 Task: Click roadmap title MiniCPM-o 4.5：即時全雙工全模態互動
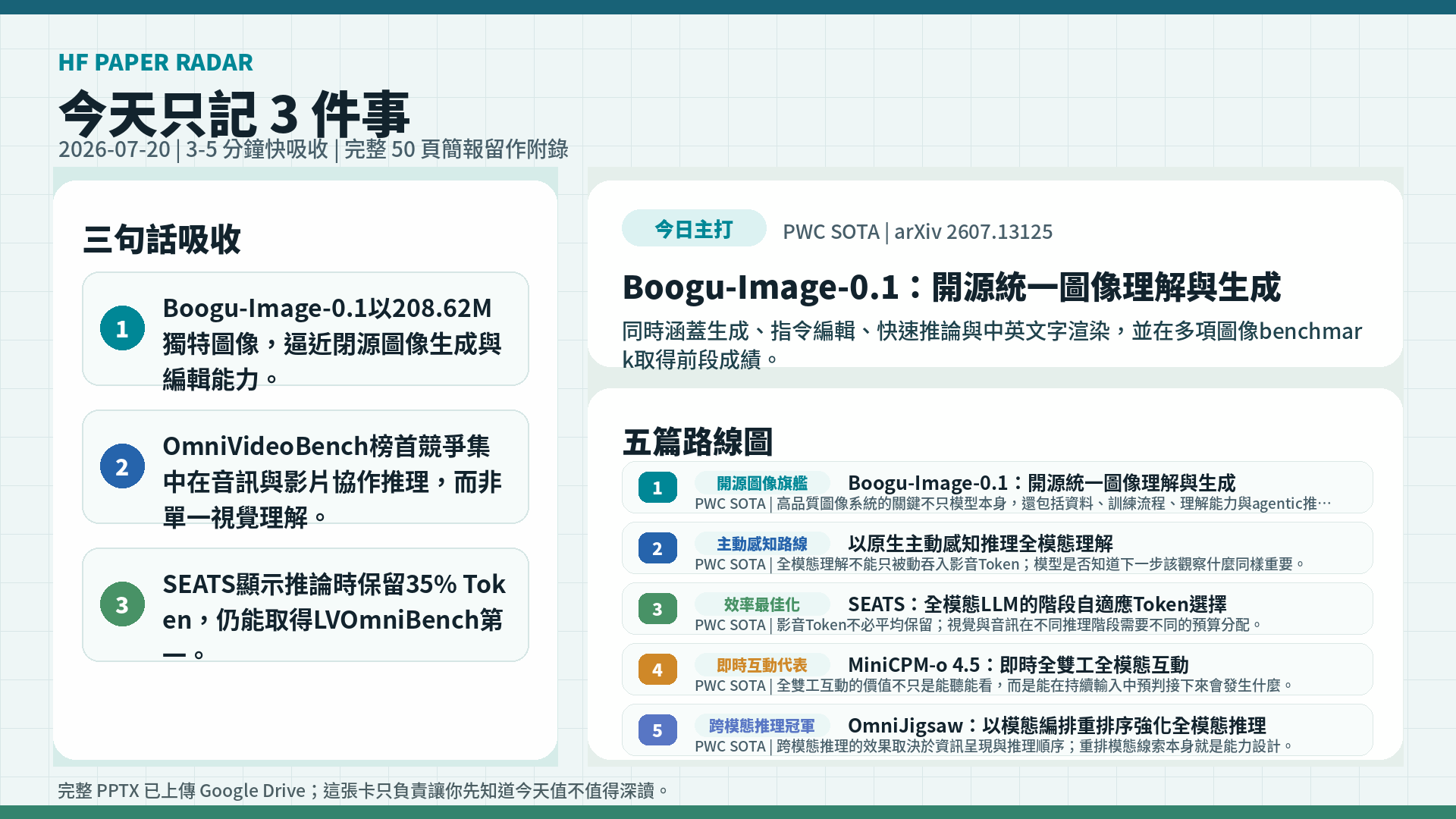click(1018, 664)
